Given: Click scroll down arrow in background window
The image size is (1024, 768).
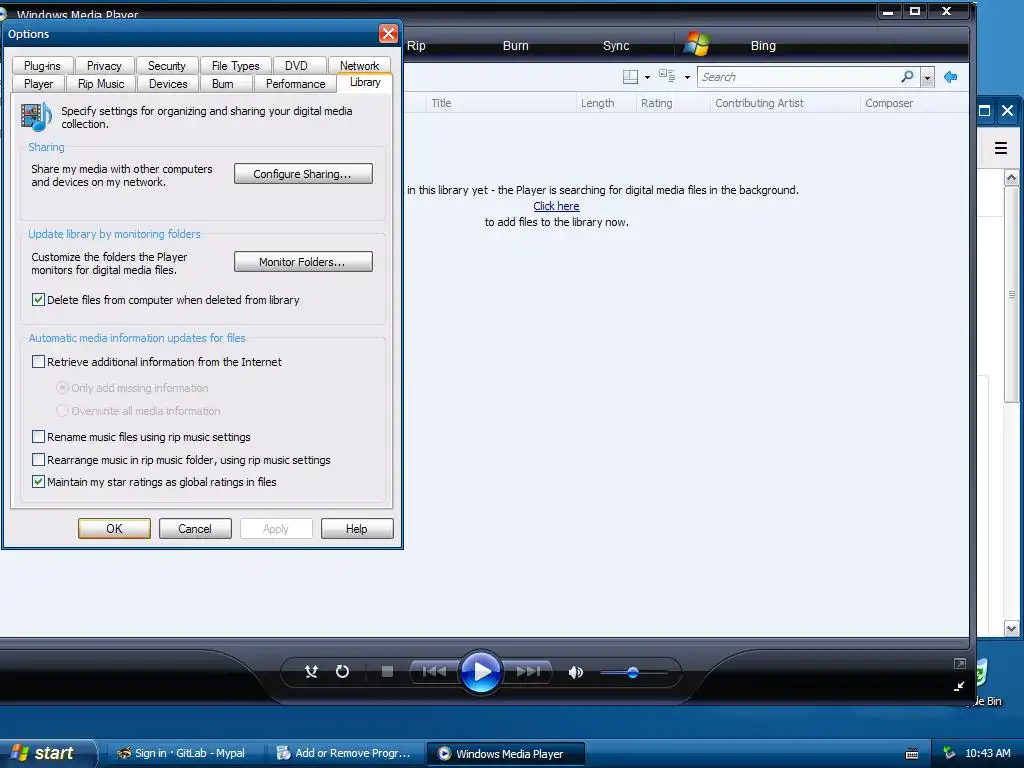Looking at the screenshot, I should tap(1011, 630).
